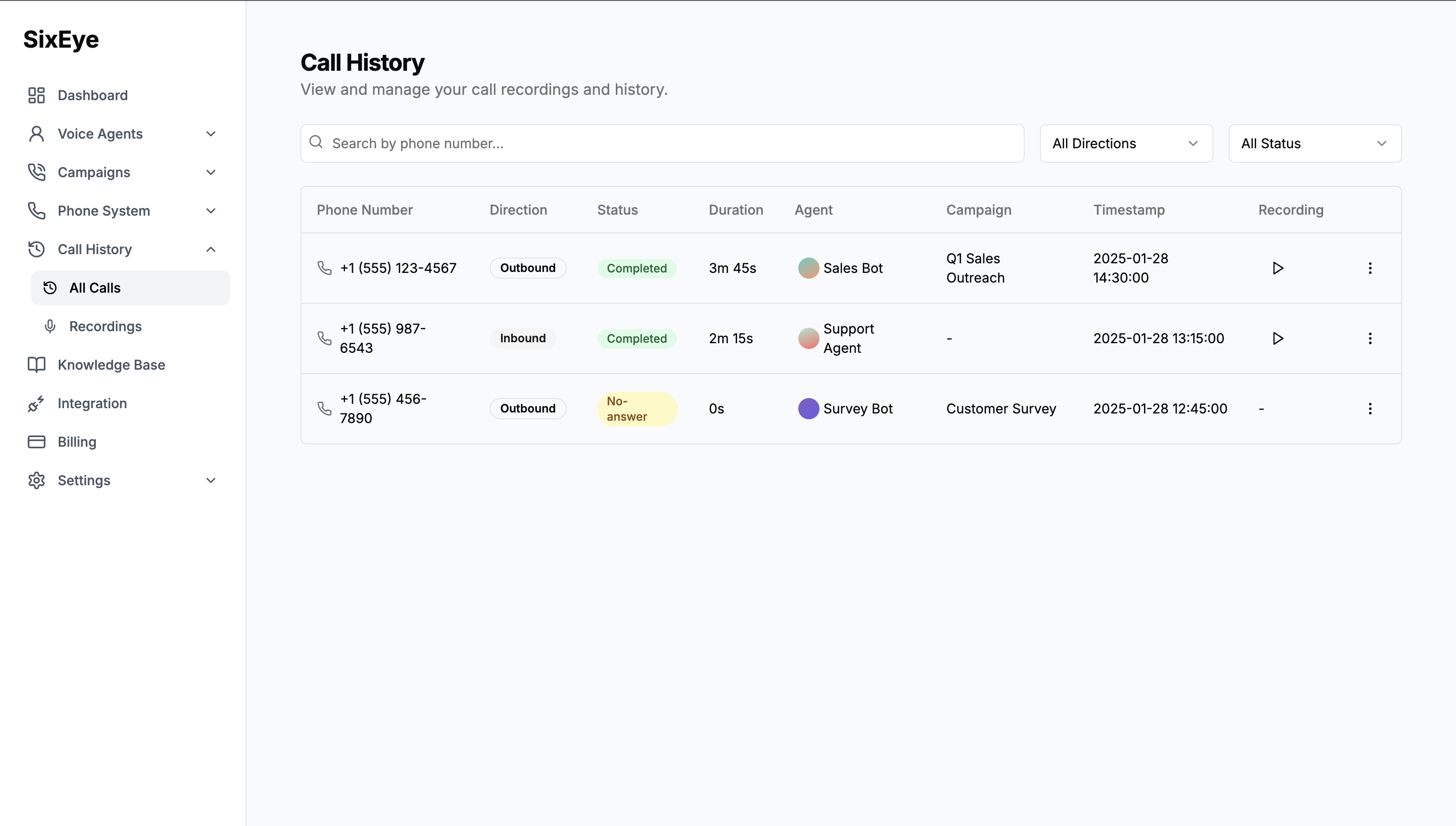
Task: Expand the Voice Agents submenu
Action: click(210, 134)
